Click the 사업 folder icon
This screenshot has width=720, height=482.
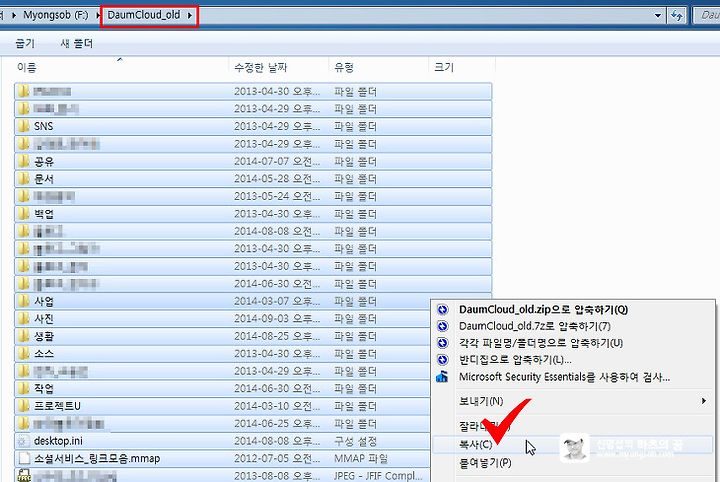click(x=23, y=301)
